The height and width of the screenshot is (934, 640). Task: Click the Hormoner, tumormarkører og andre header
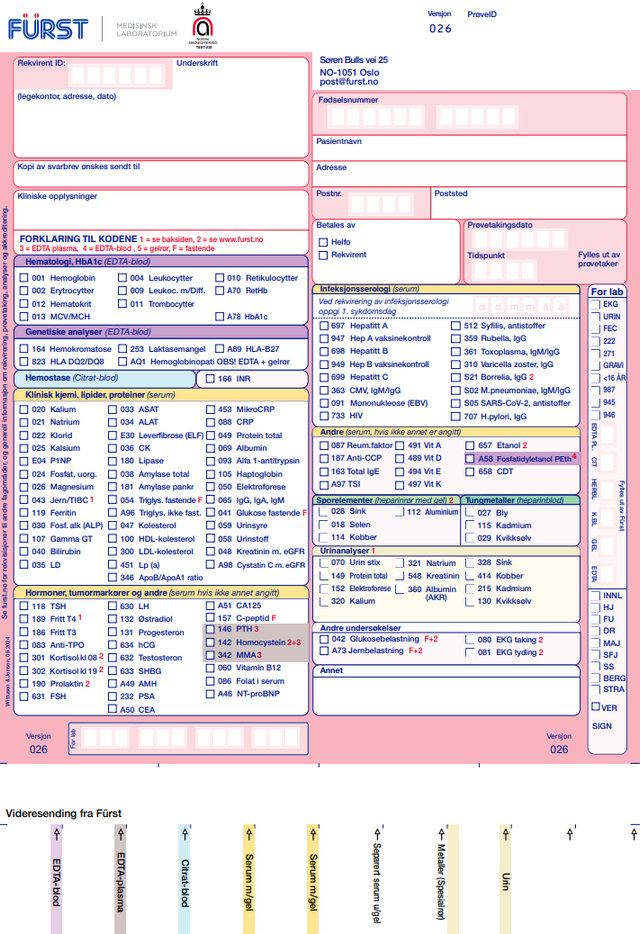[x=161, y=593]
